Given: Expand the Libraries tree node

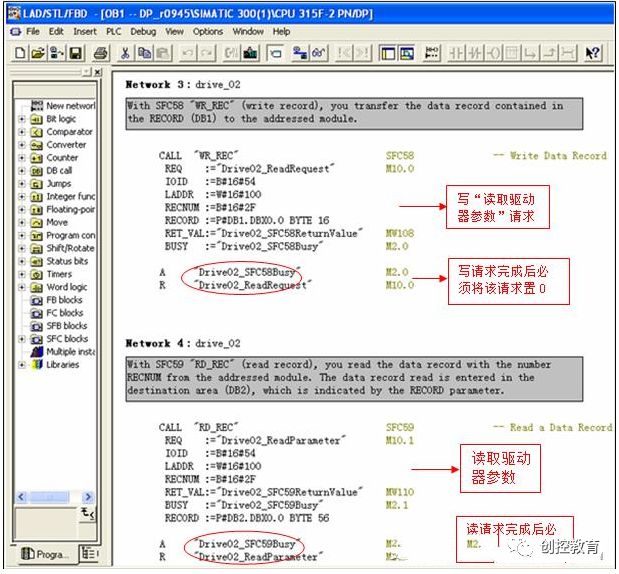Looking at the screenshot, I should [x=22, y=365].
